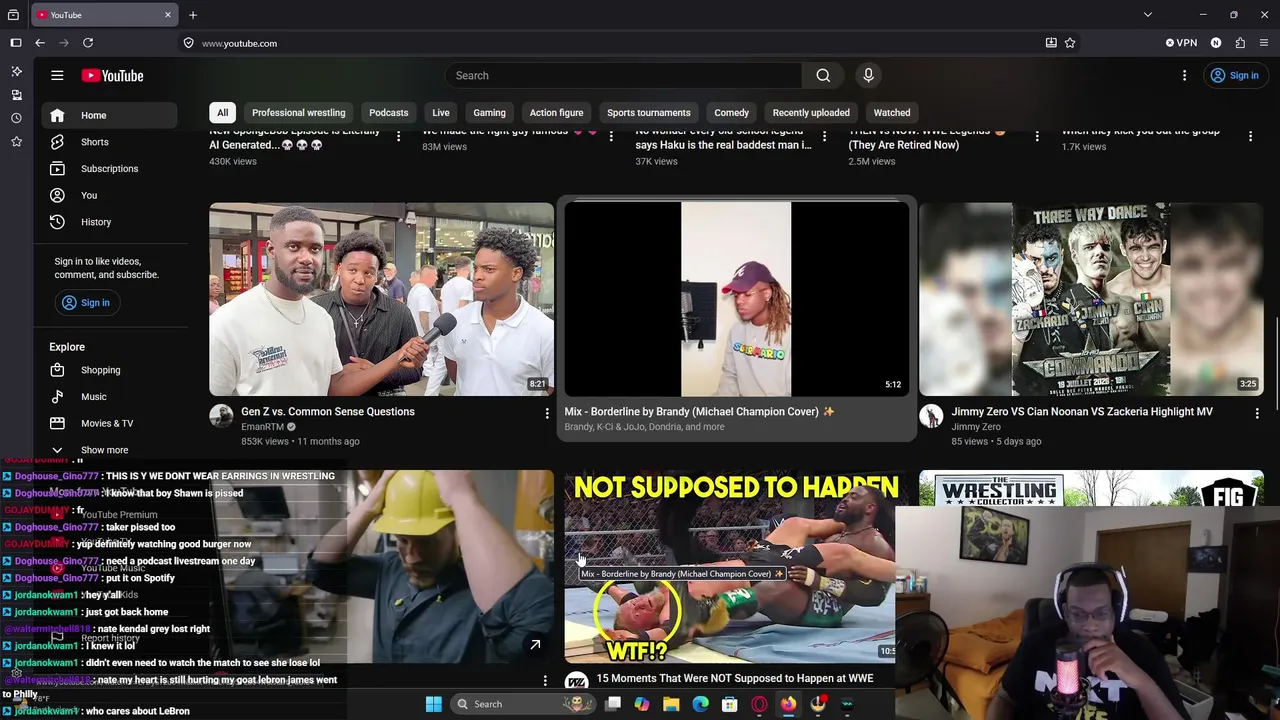This screenshot has height=720, width=1280.
Task: Open the YouTube guide hamburger menu
Action: tap(57, 75)
